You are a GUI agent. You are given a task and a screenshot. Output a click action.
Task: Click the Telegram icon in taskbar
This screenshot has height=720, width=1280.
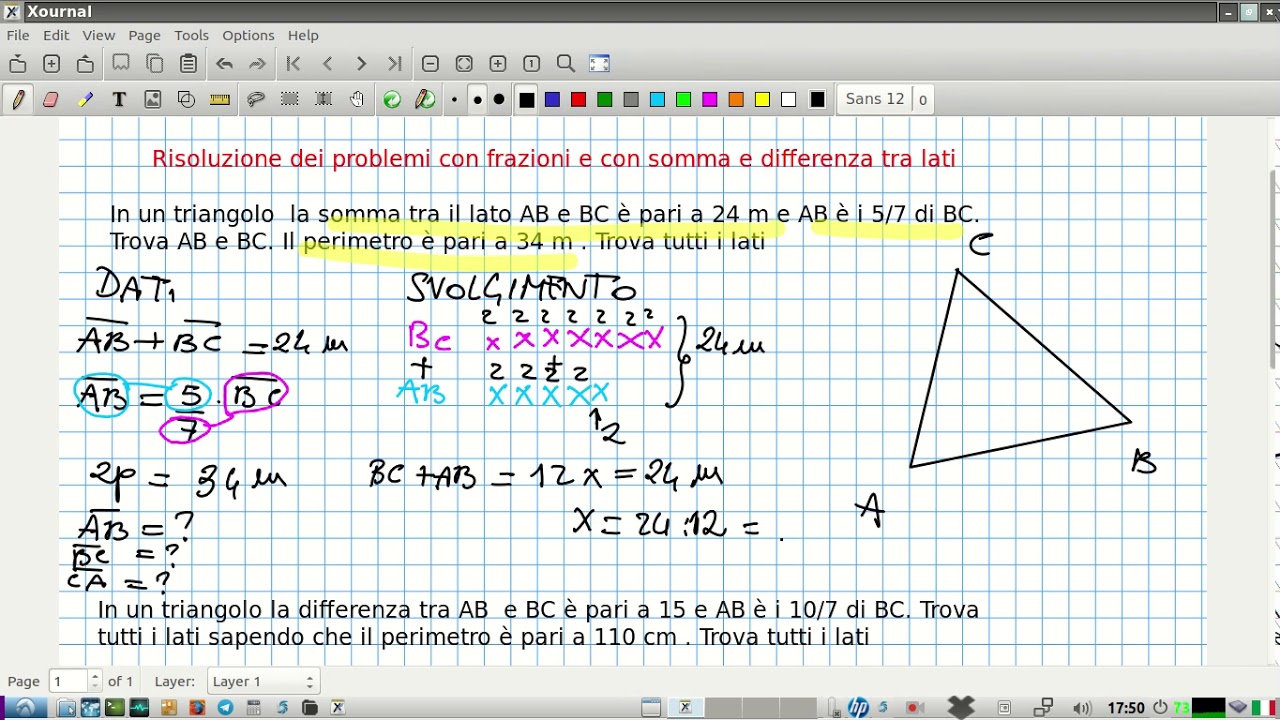click(x=225, y=708)
